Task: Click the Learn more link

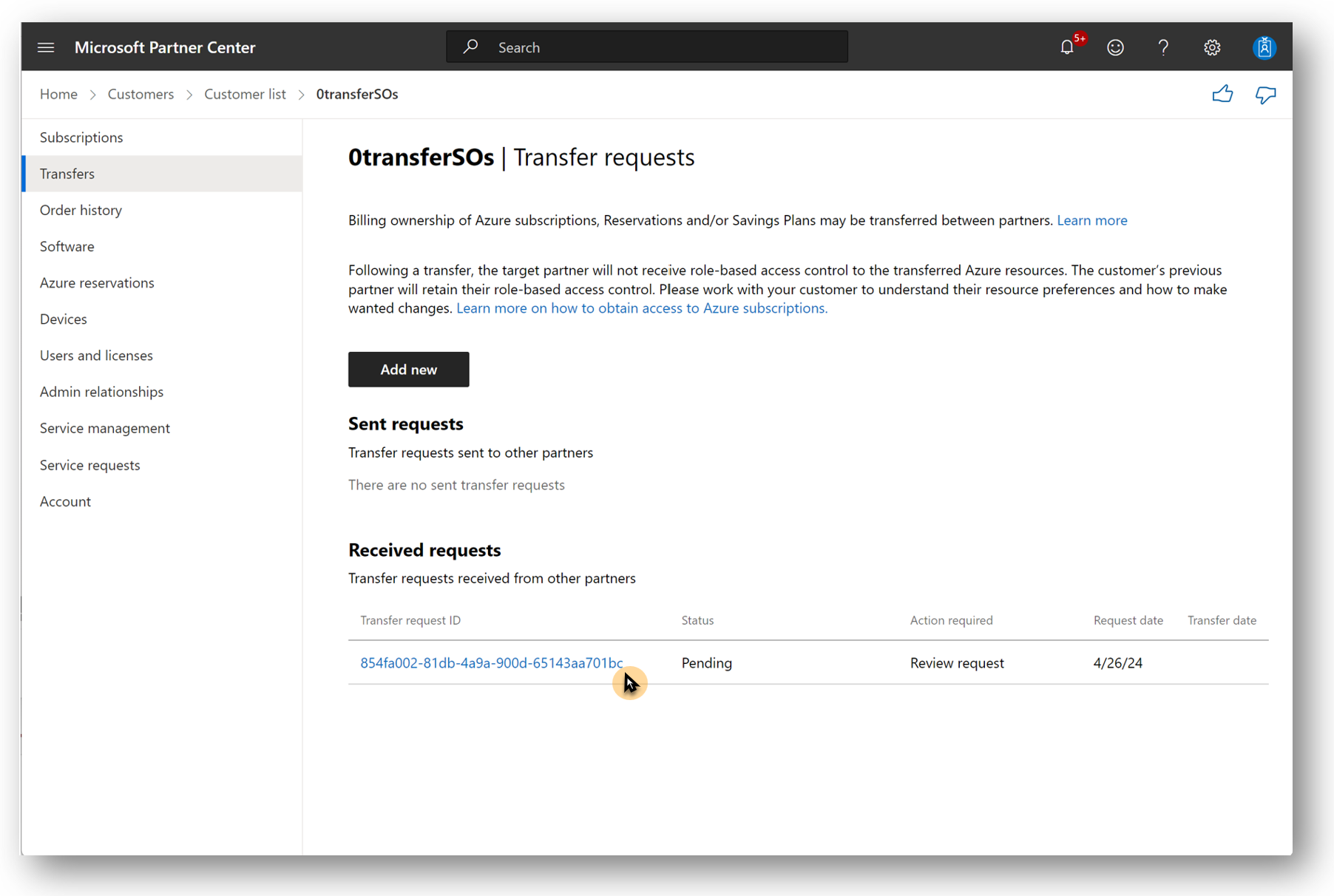Action: [x=1091, y=220]
